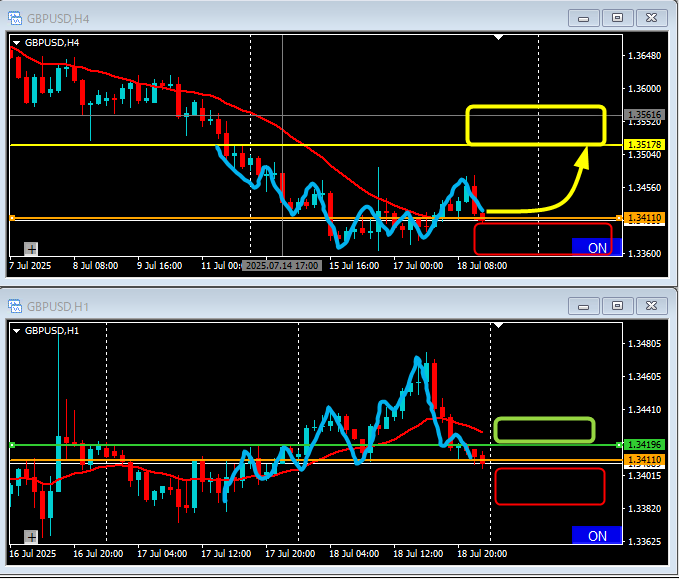Expand the GBPUSD,H1 chart dropdown triangle
679x579 pixels.
click(16, 331)
